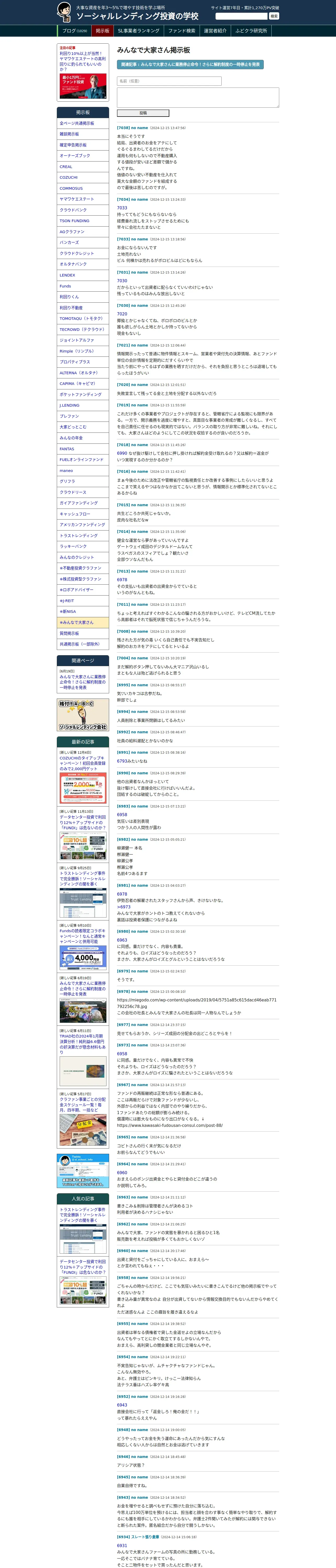Open 全ページ共通掲示板 in the sidebar
Image resolution: width=336 pixels, height=1568 pixels.
click(x=83, y=124)
